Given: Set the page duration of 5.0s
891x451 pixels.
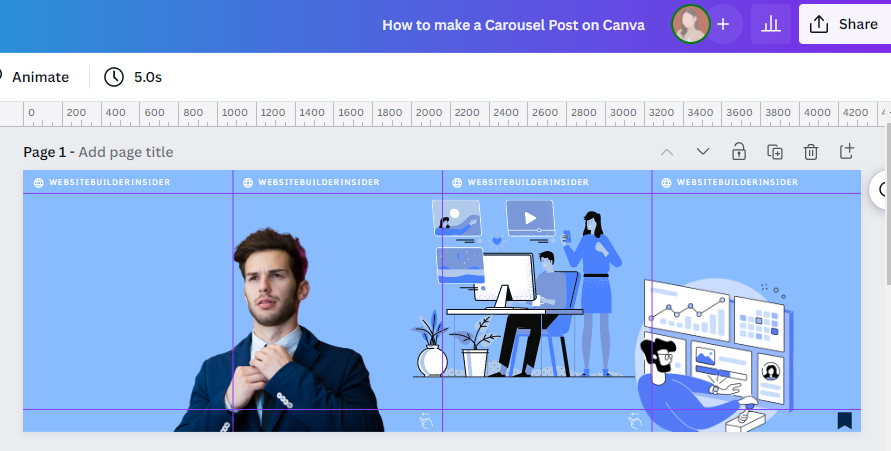Looking at the screenshot, I should pyautogui.click(x=148, y=77).
